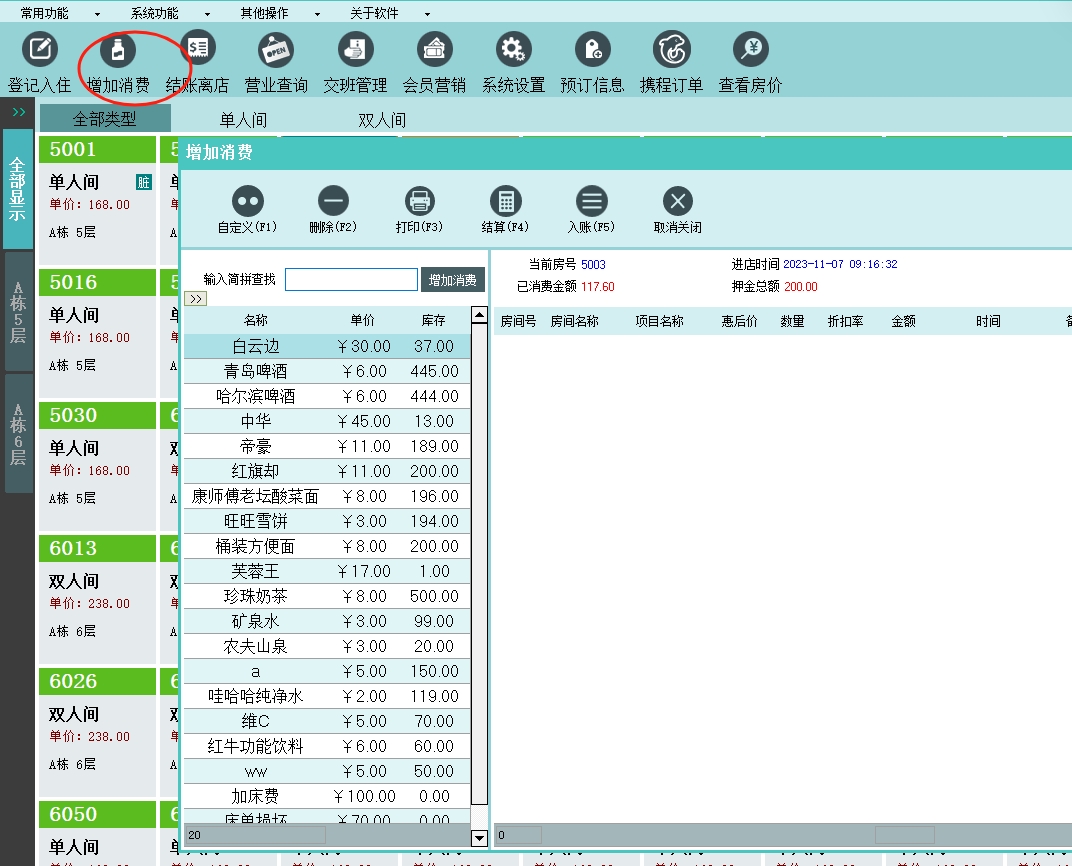The image size is (1072, 866).
Task: Click product list scrollbar down arrow
Action: point(479,838)
